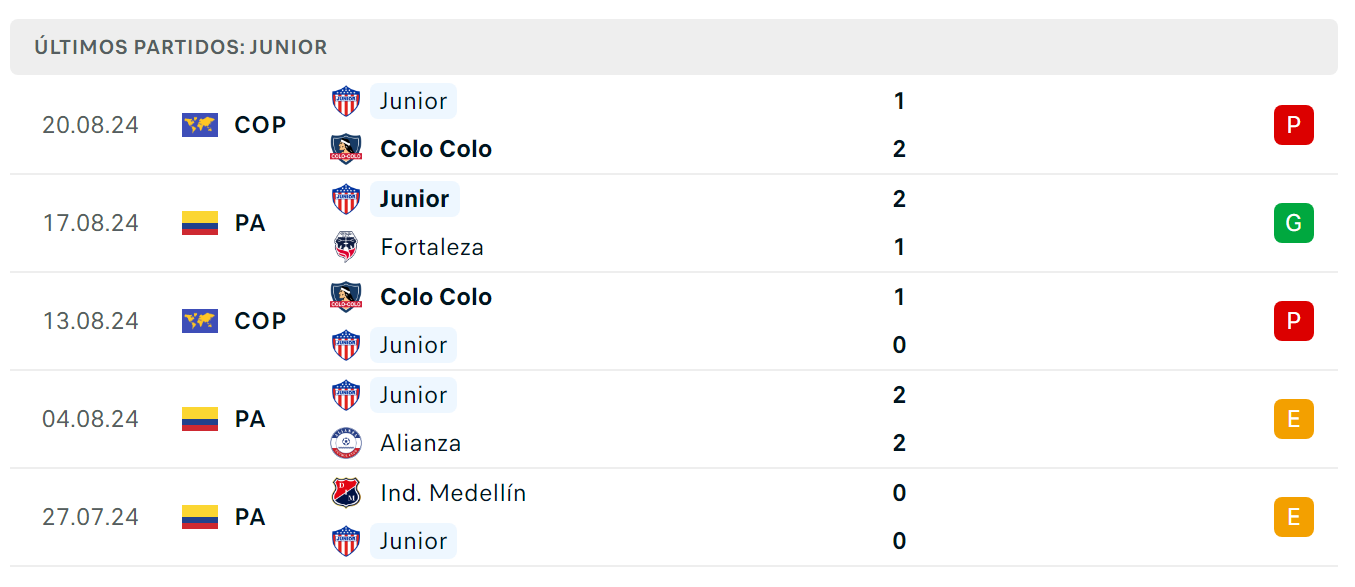Click the world map COP icon on 20.08.24 row
This screenshot has width=1355, height=587.
(x=200, y=125)
